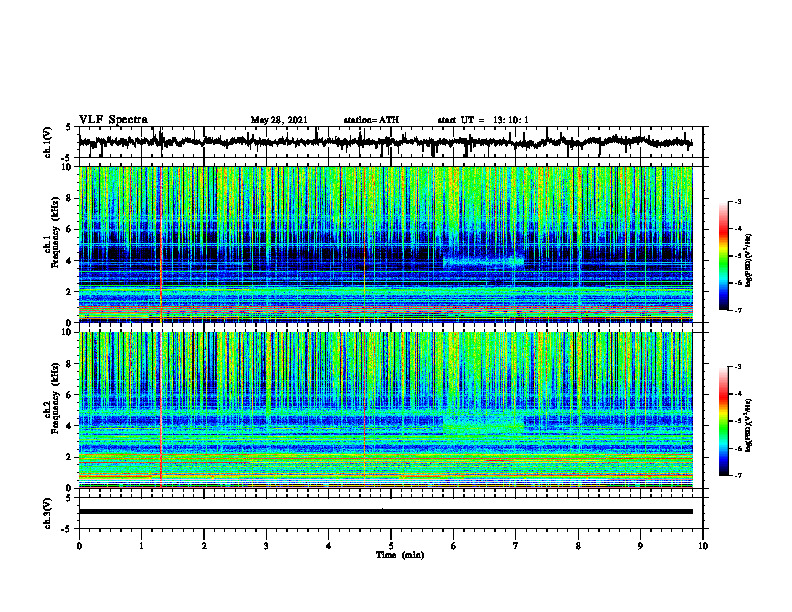Screen dimensions: 792x612
Task: Click the 'station= ATH' header label
Action: click(x=371, y=120)
